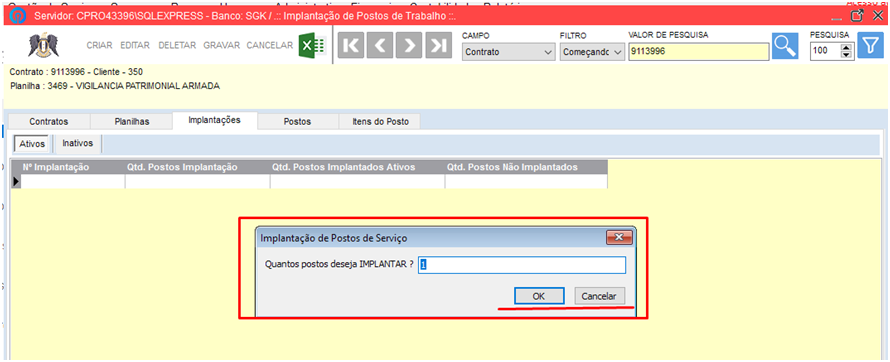Go to next record arrow
890x362 pixels.
(409, 46)
